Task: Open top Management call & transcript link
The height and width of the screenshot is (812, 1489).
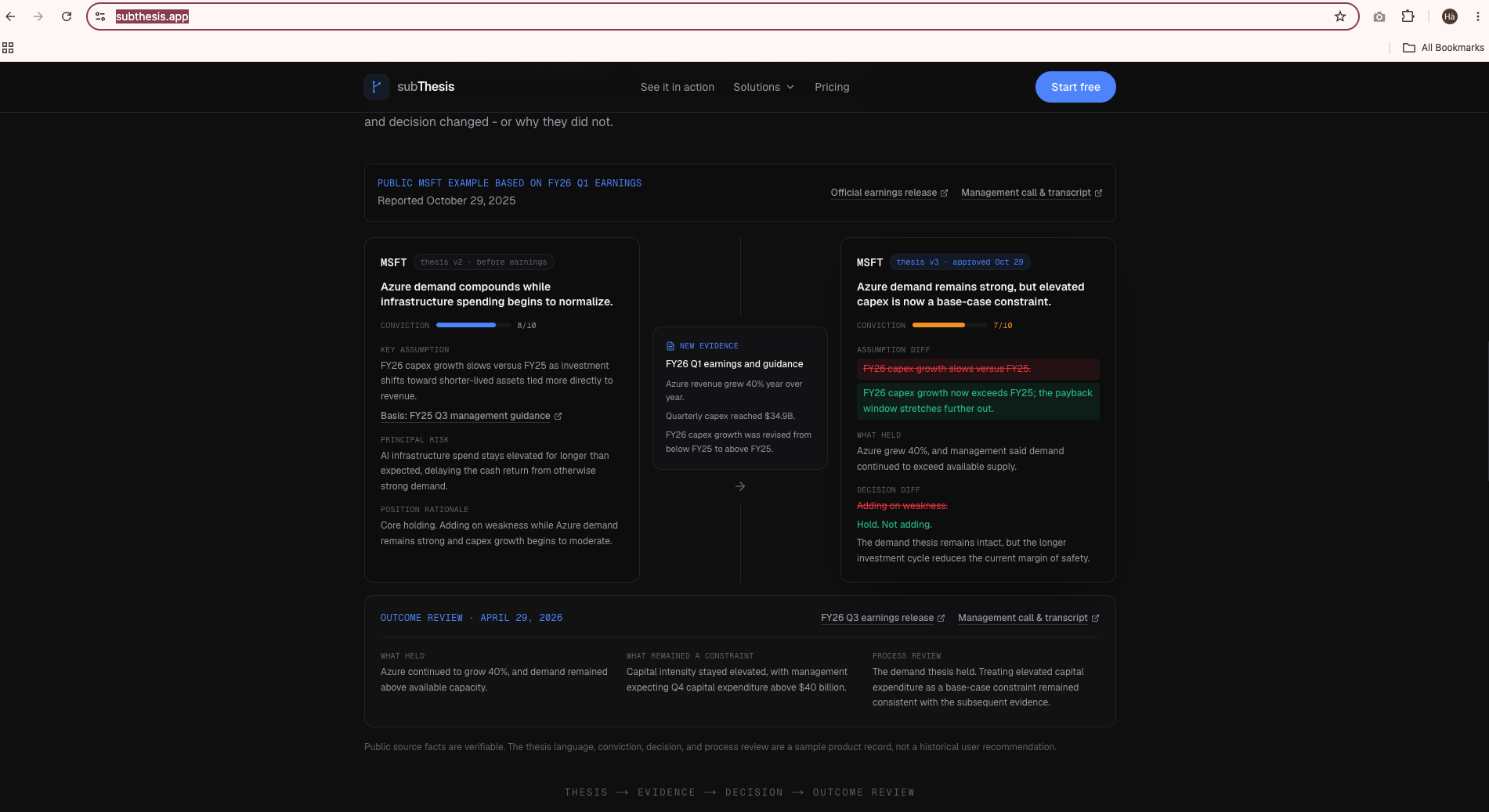Action: click(x=1026, y=193)
